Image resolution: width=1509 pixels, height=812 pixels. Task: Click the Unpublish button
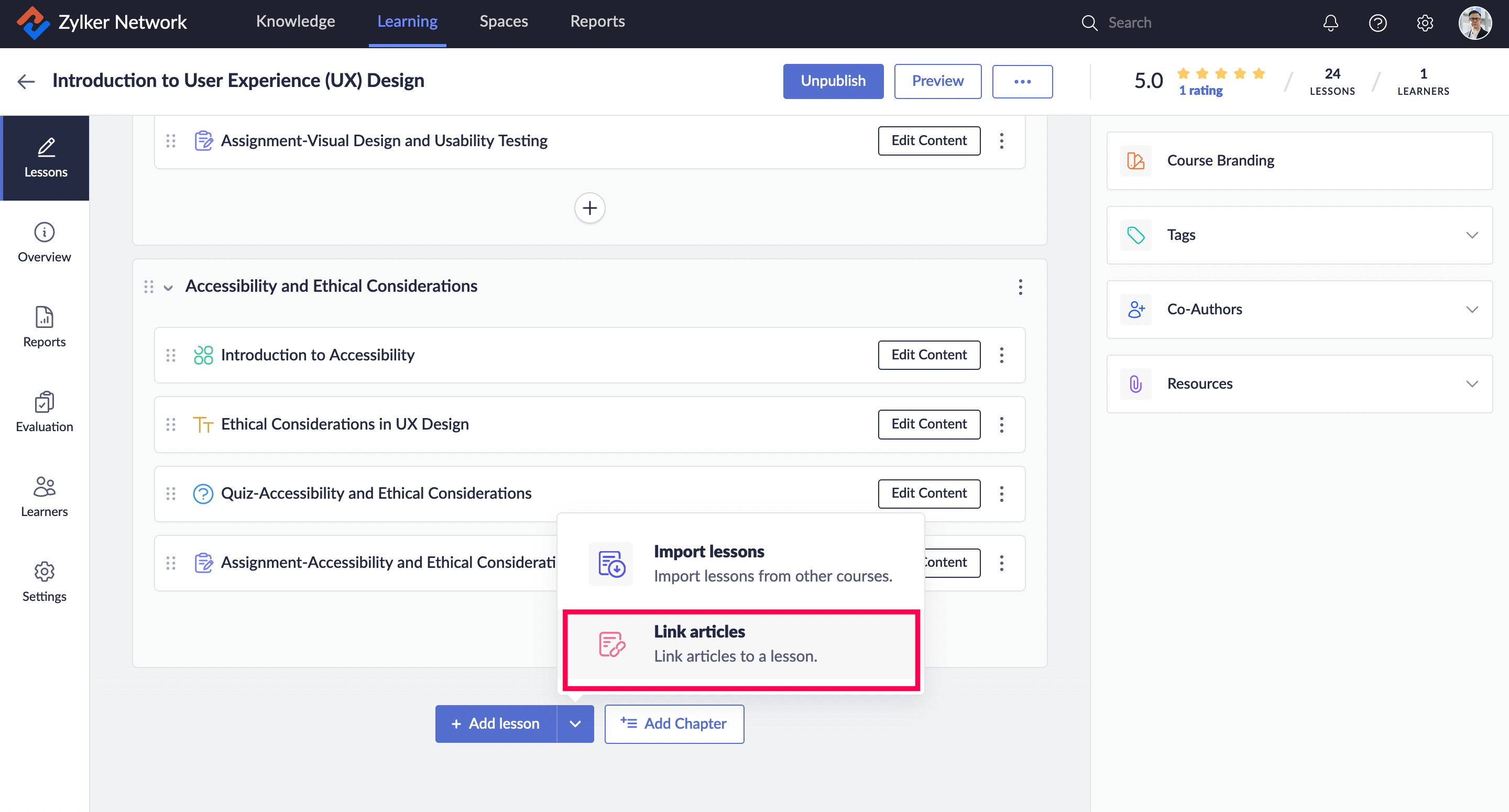coord(833,81)
